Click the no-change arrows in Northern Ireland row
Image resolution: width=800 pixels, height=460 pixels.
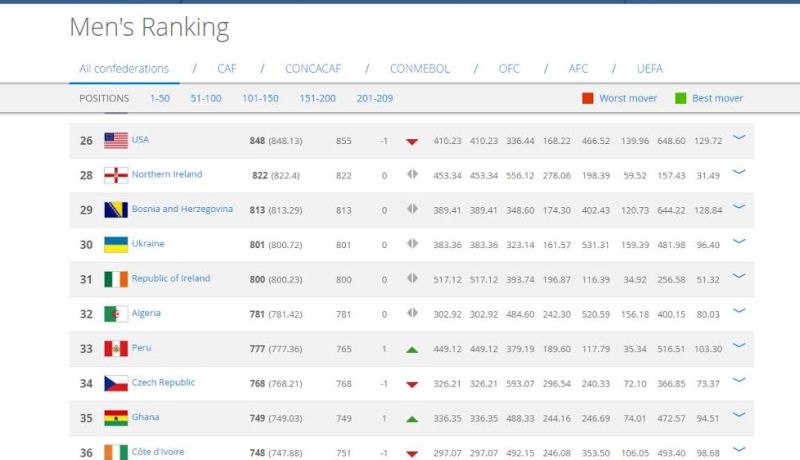[412, 174]
